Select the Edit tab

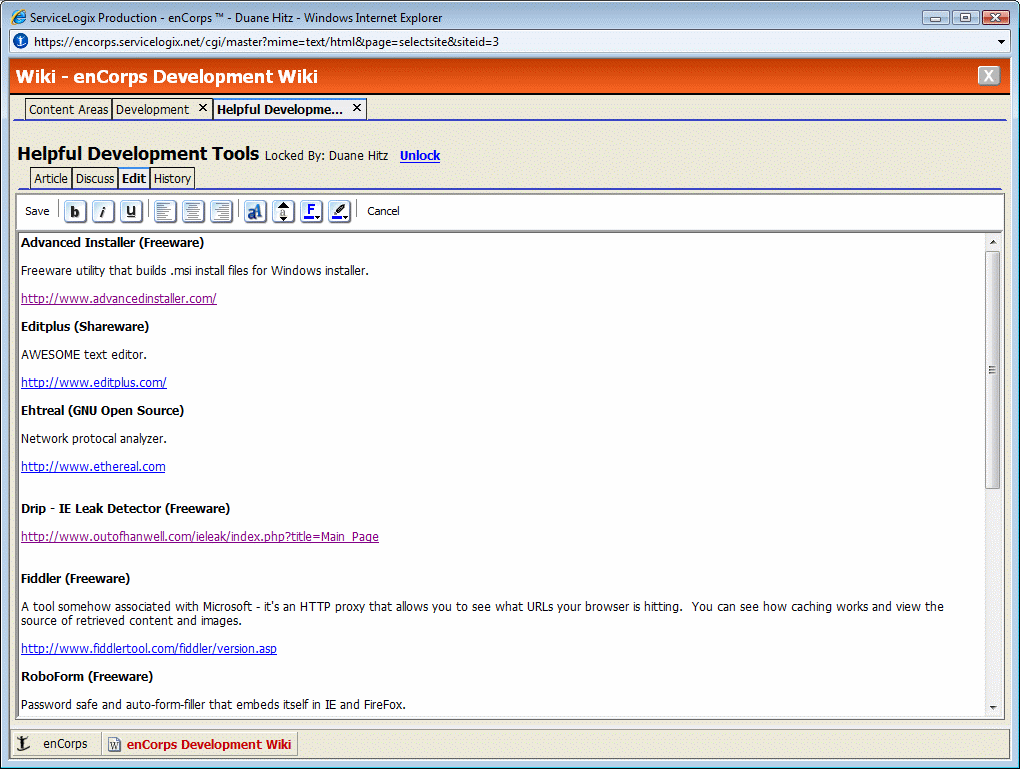[x=134, y=178]
